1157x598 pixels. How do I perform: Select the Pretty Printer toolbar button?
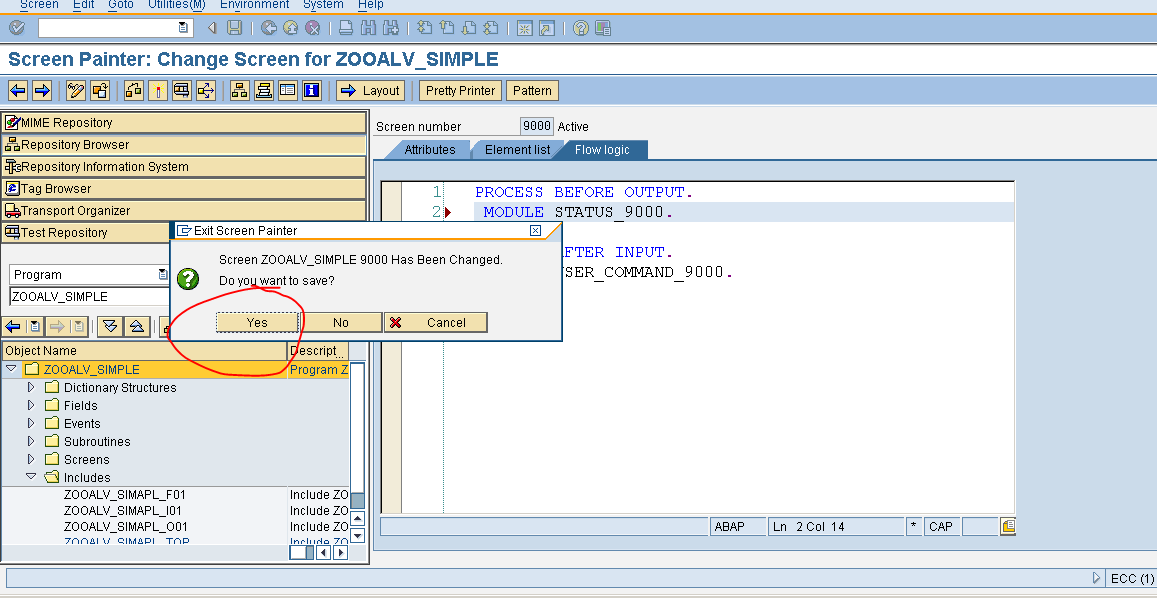click(459, 90)
